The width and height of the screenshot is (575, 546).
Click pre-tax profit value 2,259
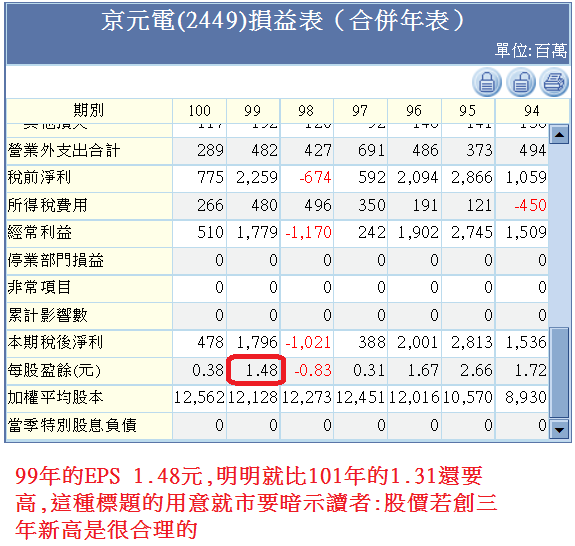pyautogui.click(x=257, y=177)
